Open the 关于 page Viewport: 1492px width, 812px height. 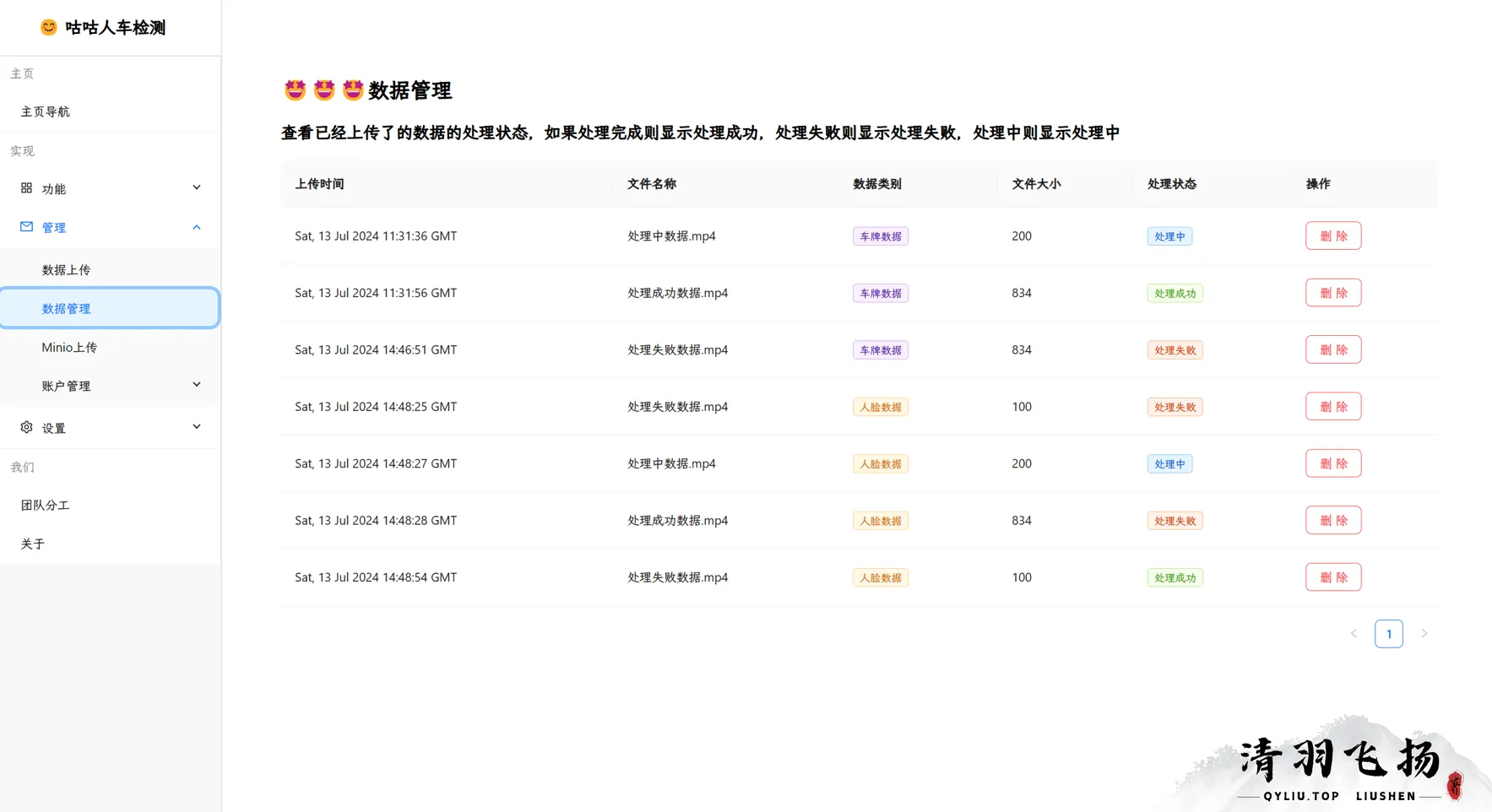pos(33,544)
